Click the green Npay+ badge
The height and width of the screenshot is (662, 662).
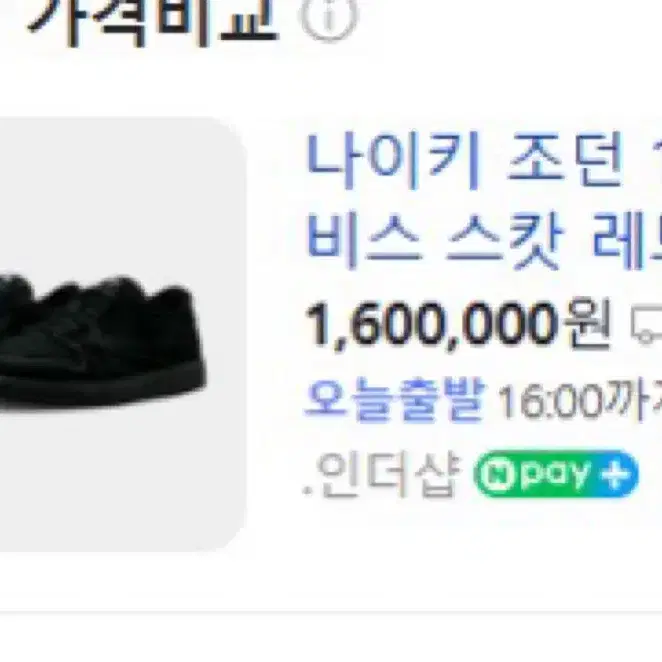(x=556, y=474)
